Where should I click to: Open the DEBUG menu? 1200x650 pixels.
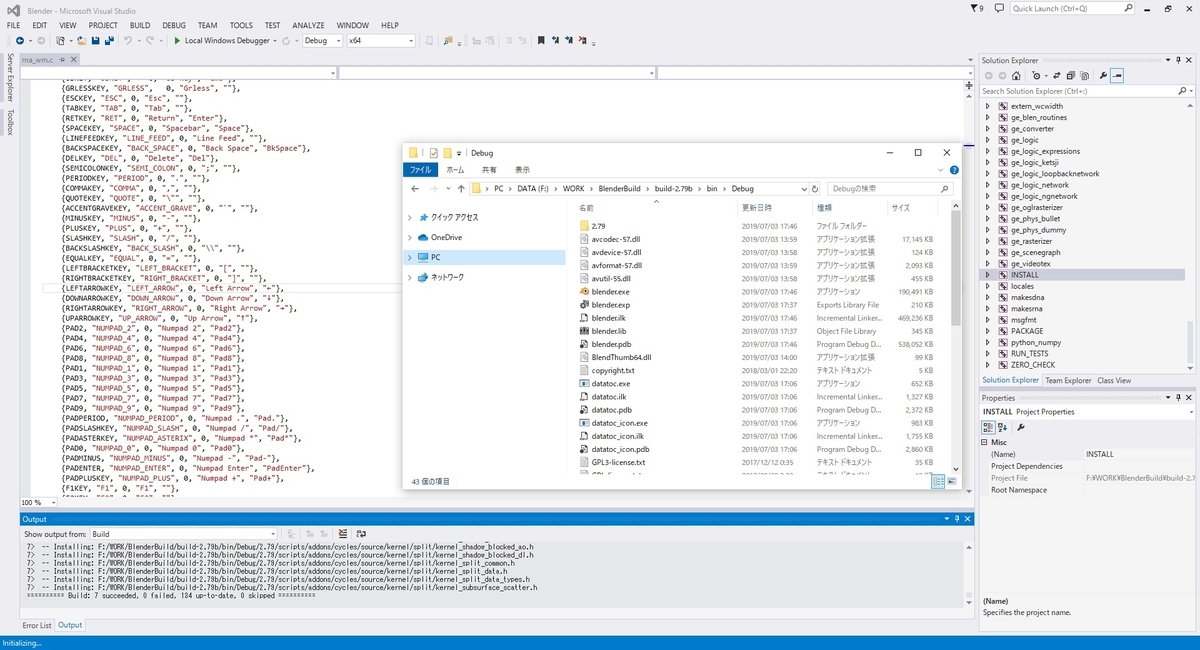coord(174,25)
